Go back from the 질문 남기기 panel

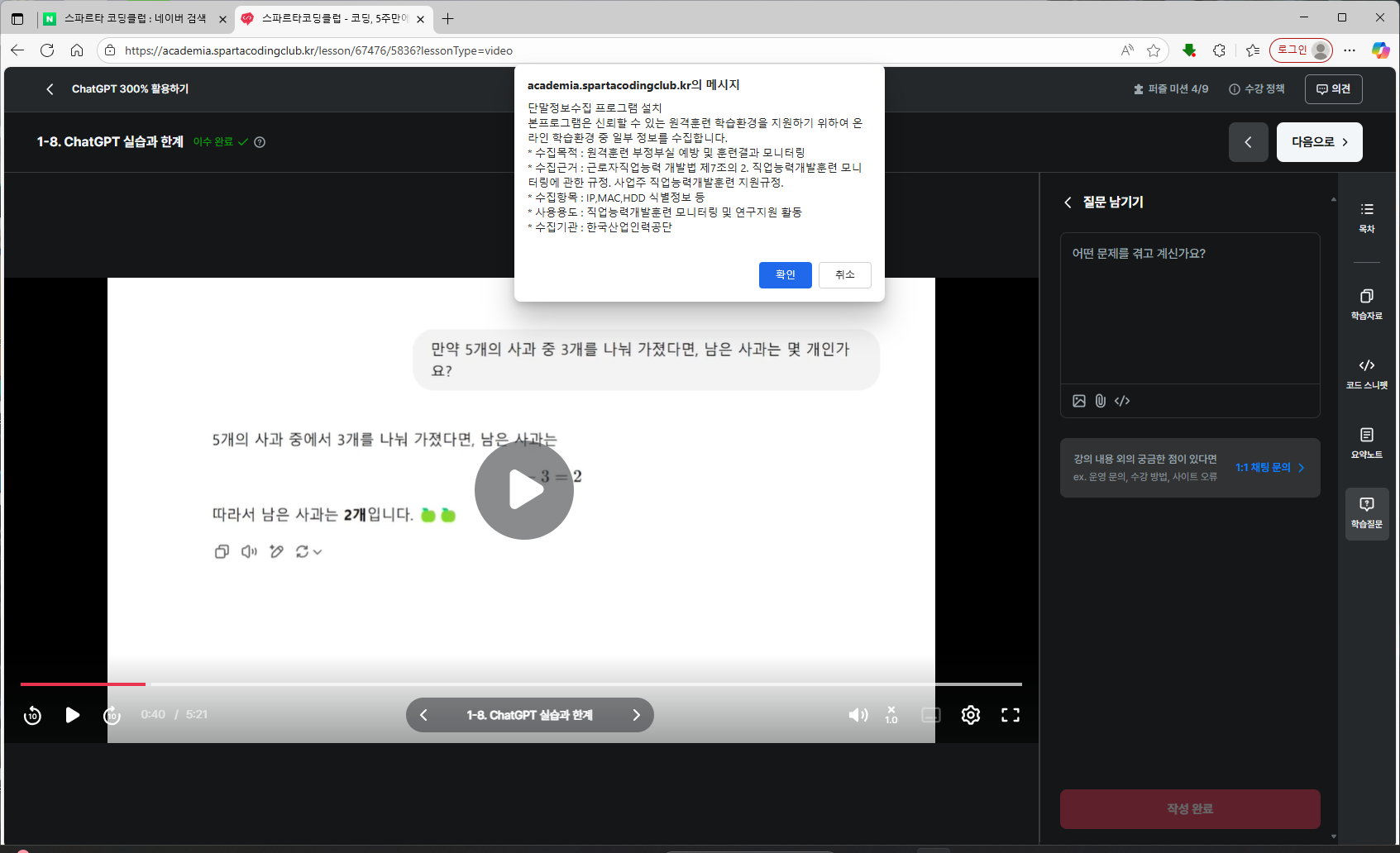click(1068, 203)
